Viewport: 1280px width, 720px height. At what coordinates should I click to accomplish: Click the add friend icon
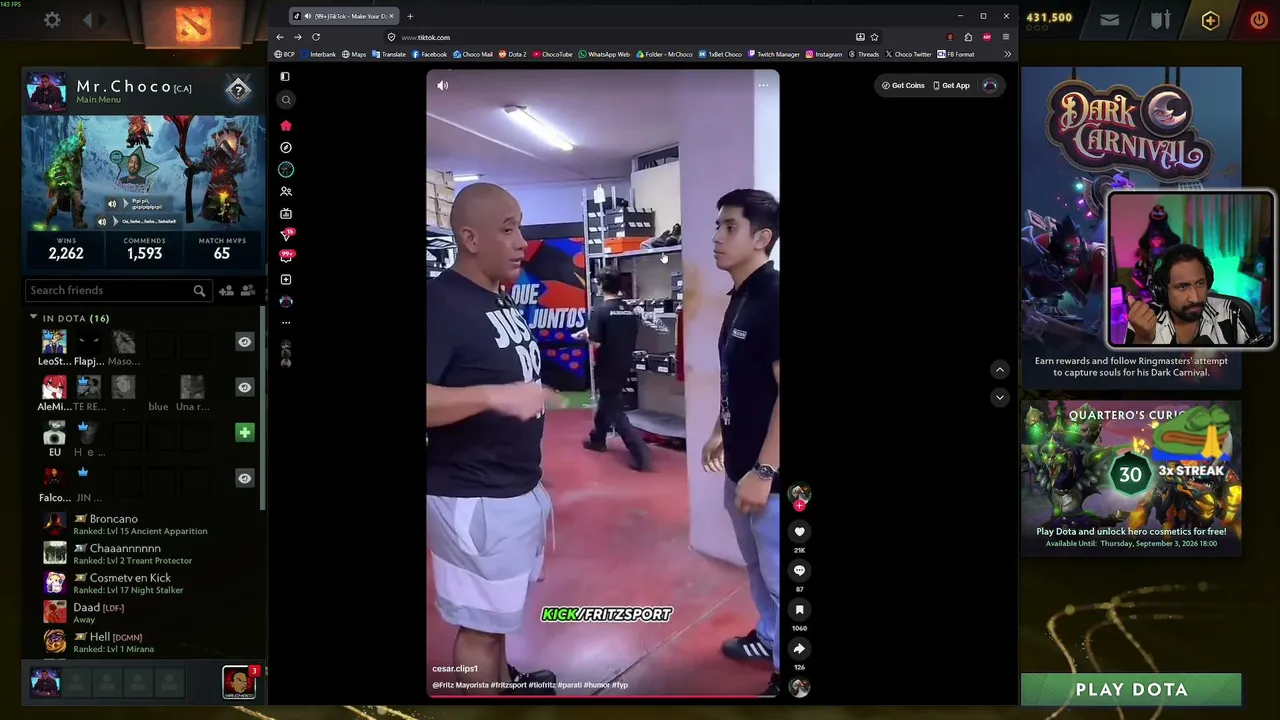click(226, 290)
